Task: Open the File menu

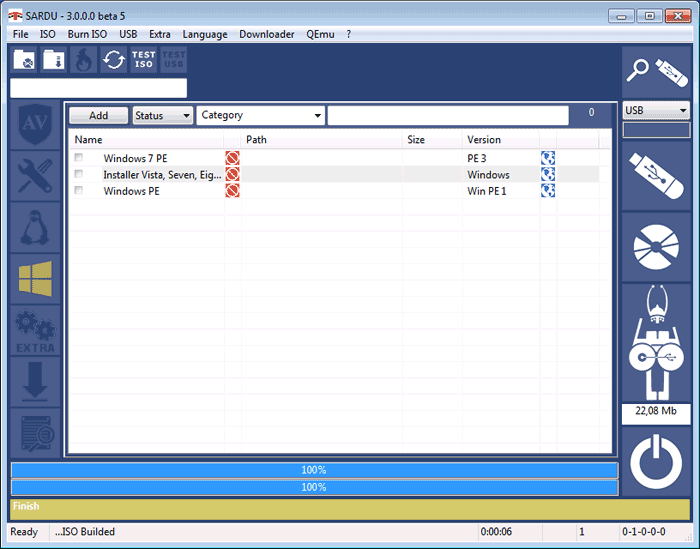Action: coord(21,34)
